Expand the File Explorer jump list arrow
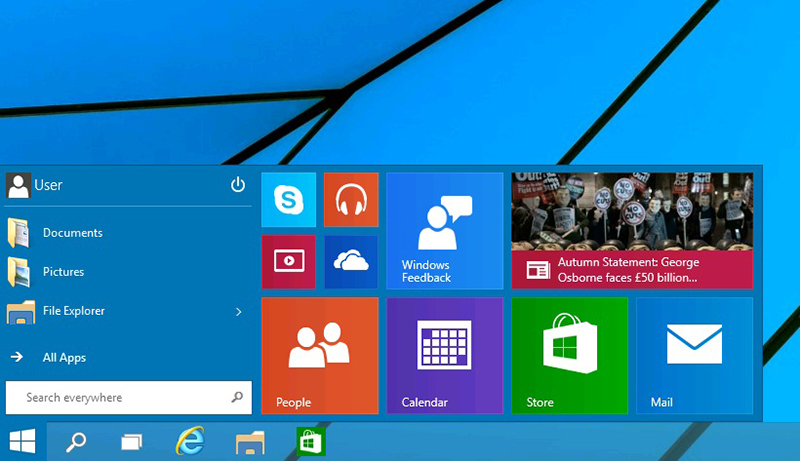 point(239,312)
